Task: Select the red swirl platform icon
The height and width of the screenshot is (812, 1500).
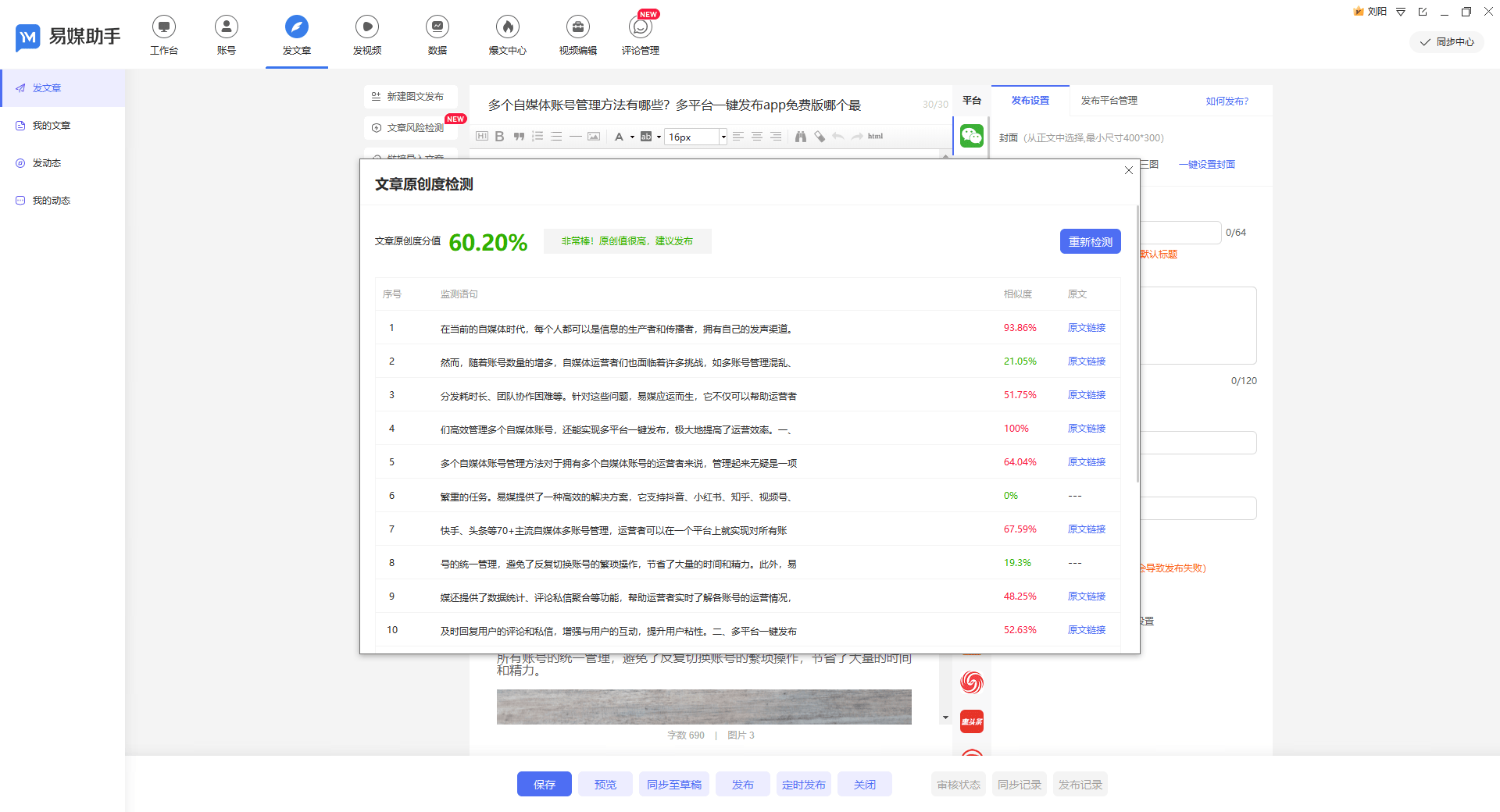Action: 972,682
